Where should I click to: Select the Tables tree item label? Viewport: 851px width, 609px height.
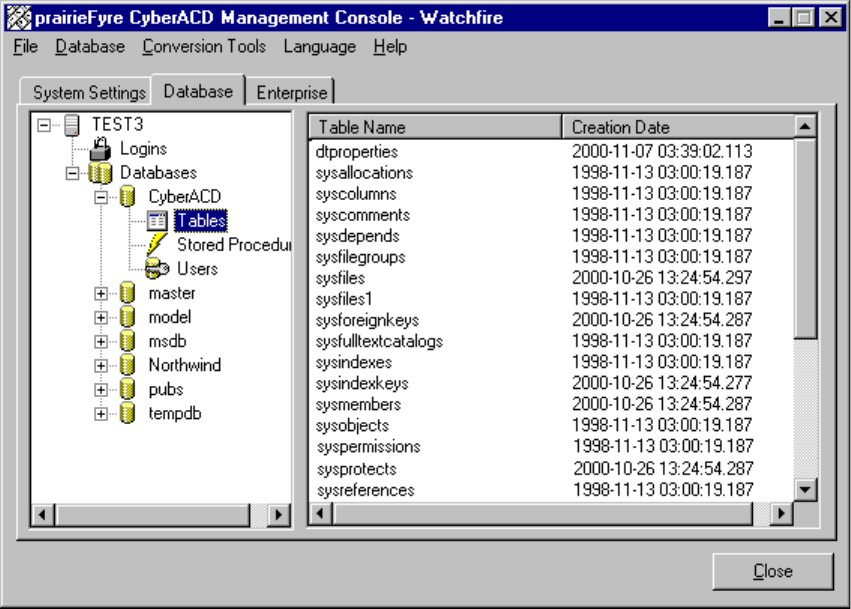[201, 221]
